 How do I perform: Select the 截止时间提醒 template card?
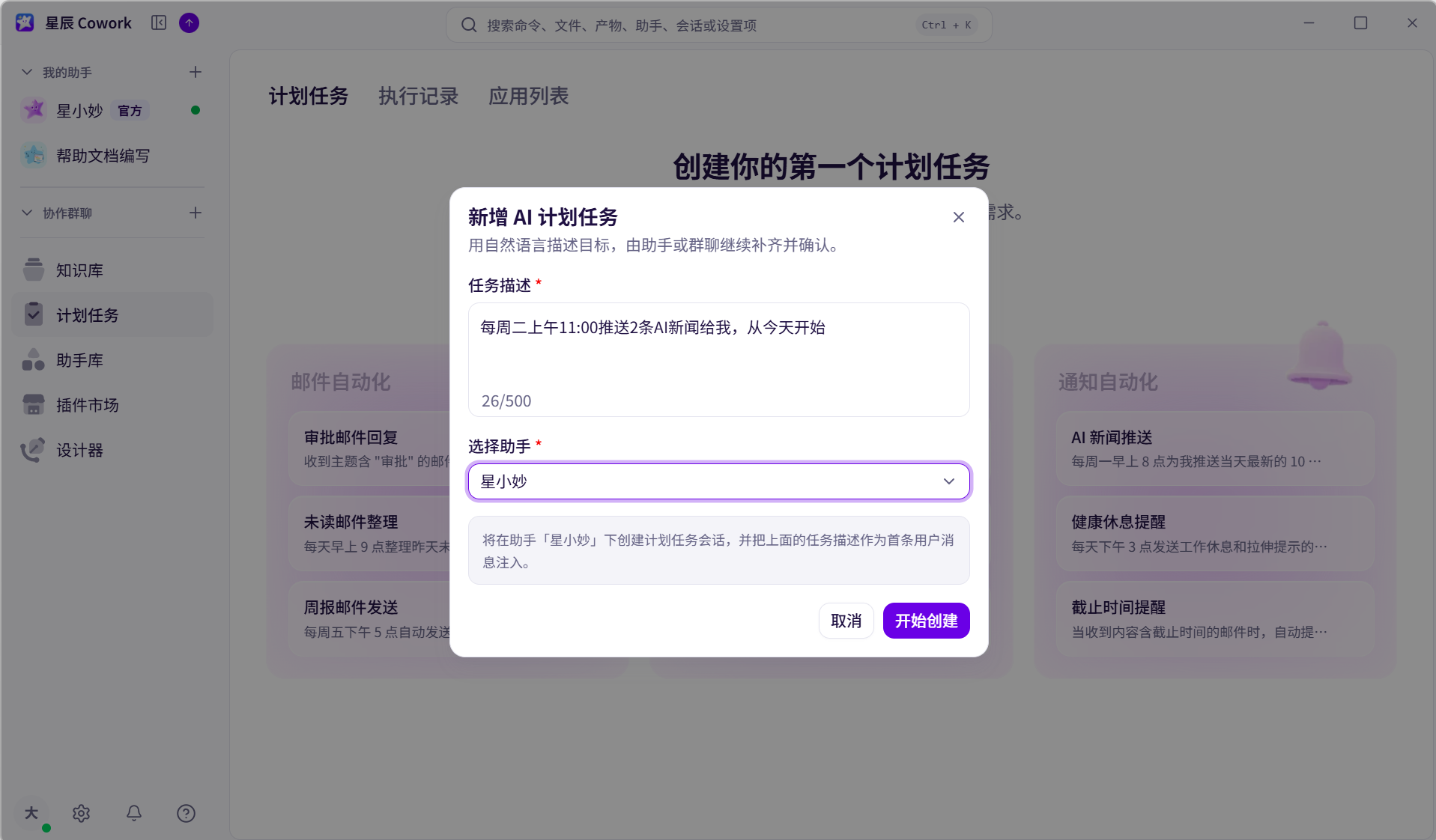(1215, 619)
